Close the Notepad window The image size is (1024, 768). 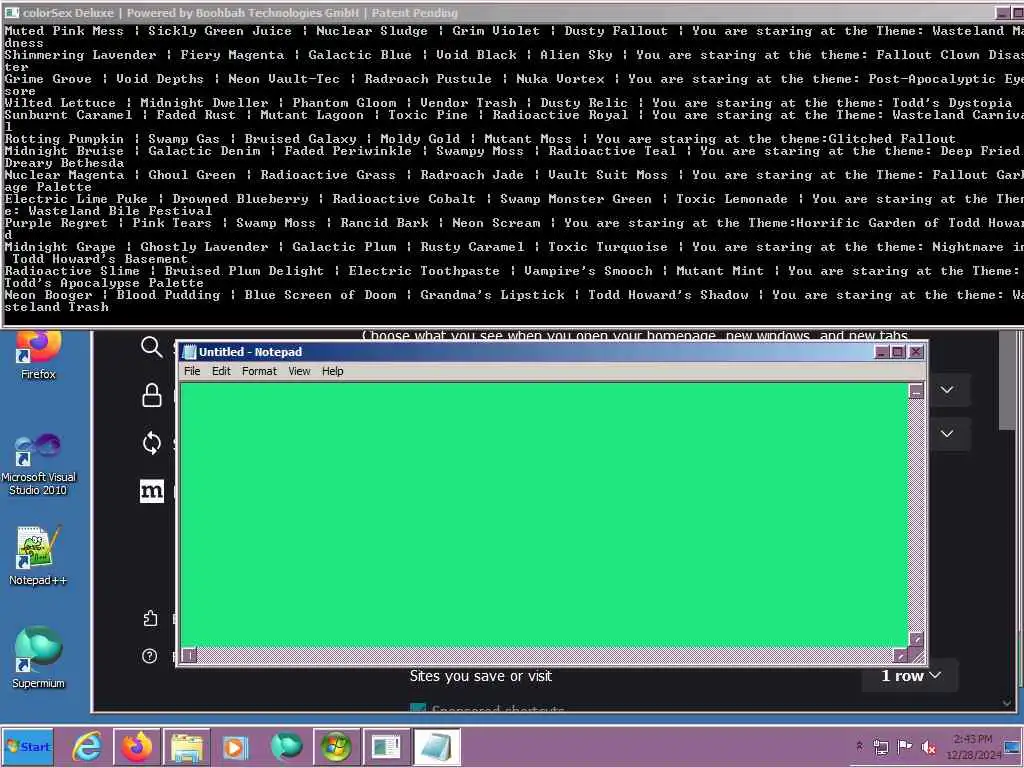tap(916, 352)
